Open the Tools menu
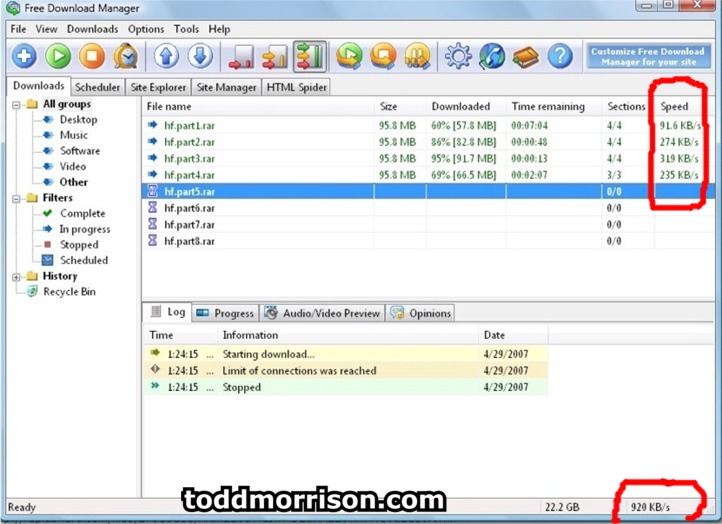Viewport: 722px width, 524px height. [186, 29]
